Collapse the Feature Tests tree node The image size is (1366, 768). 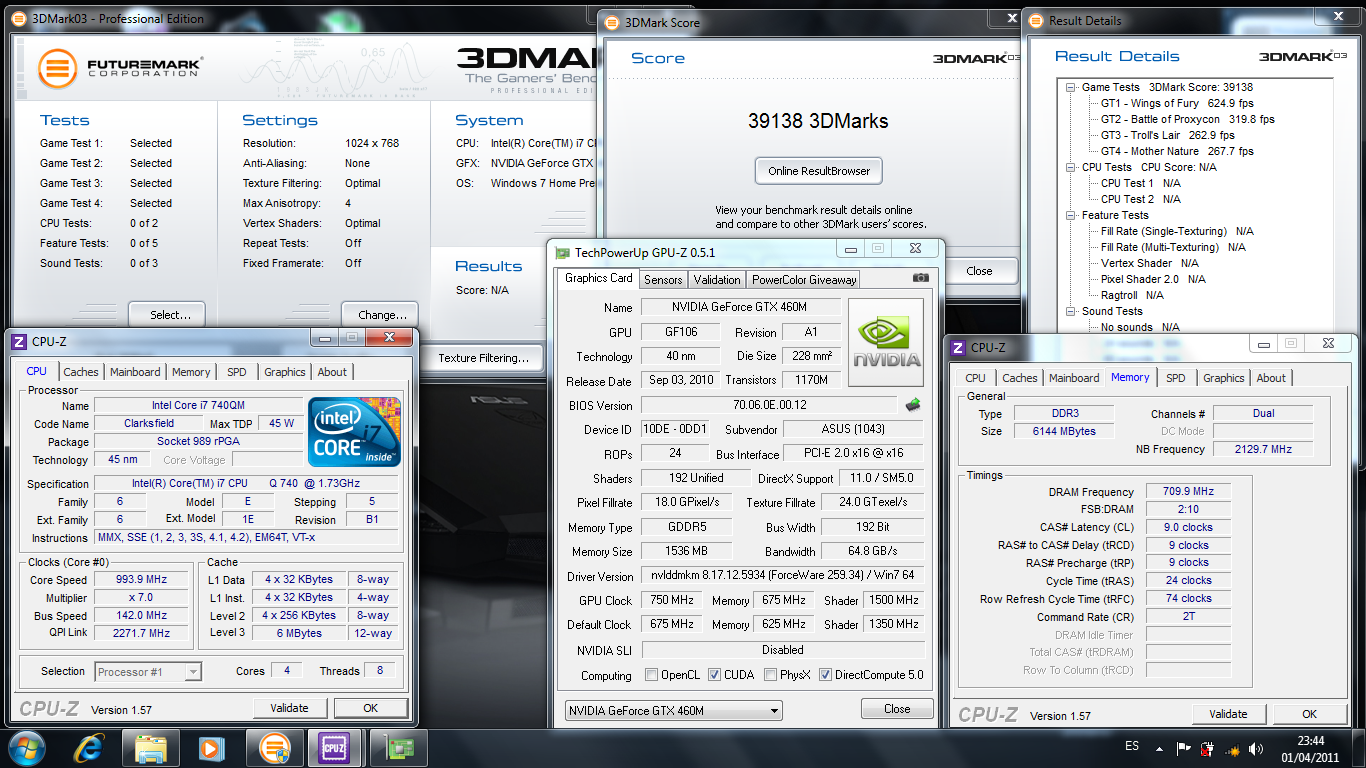click(x=1071, y=215)
